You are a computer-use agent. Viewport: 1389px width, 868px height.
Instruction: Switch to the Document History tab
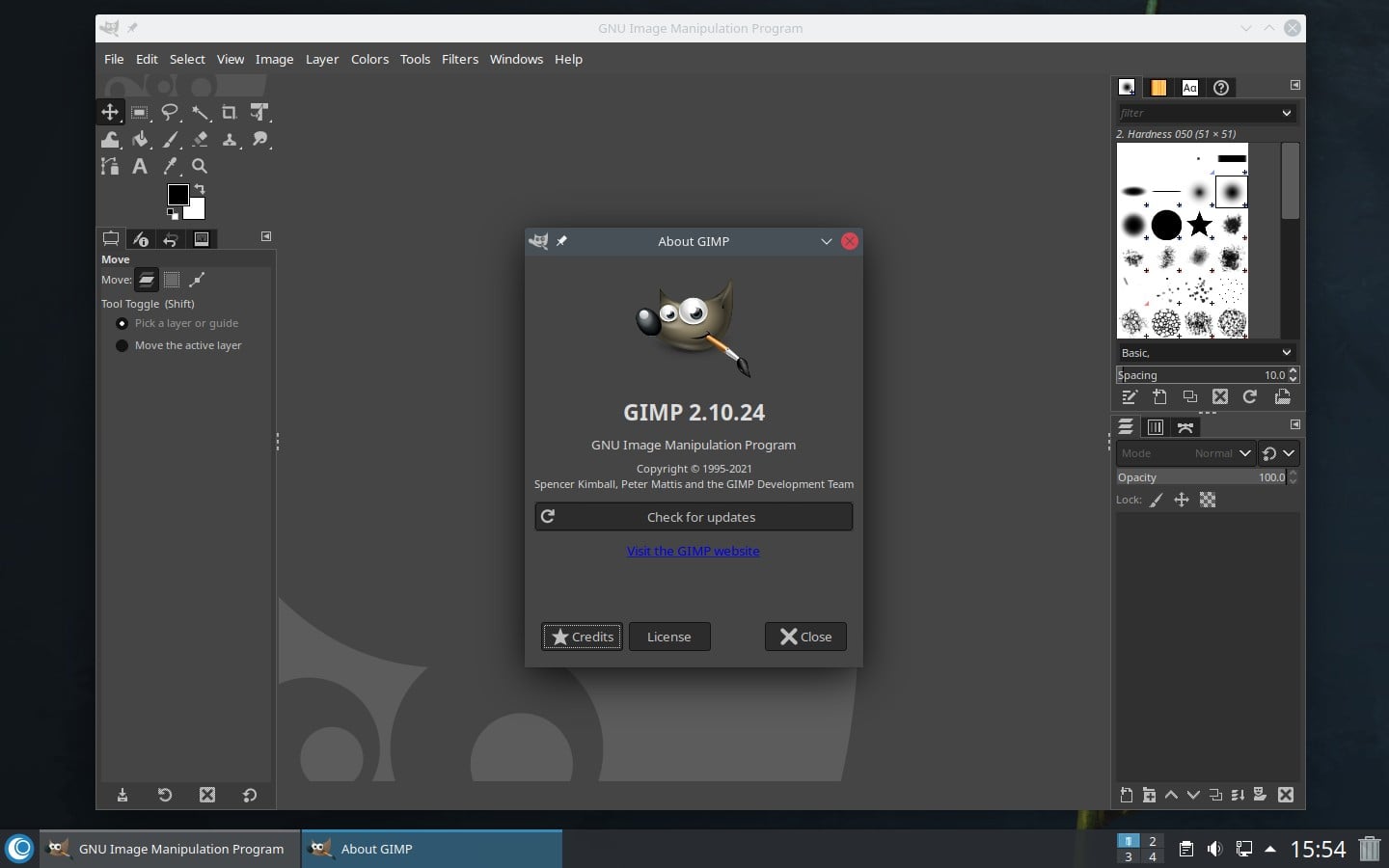tap(1221, 87)
